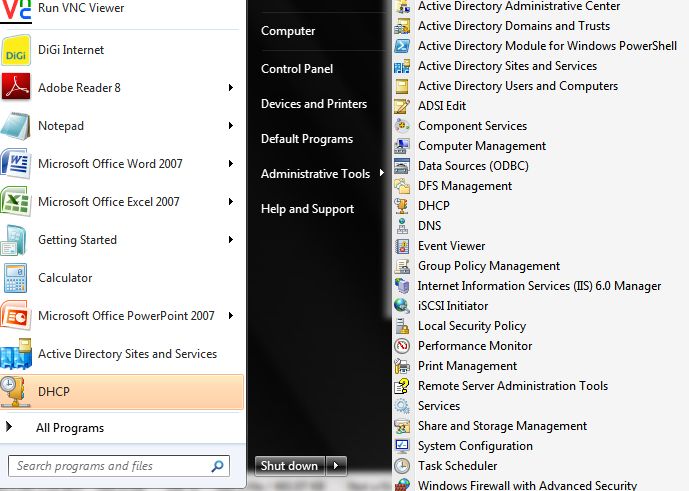Image resolution: width=689 pixels, height=491 pixels.
Task: Click DNS icon in Administrative Tools
Action: tap(402, 226)
